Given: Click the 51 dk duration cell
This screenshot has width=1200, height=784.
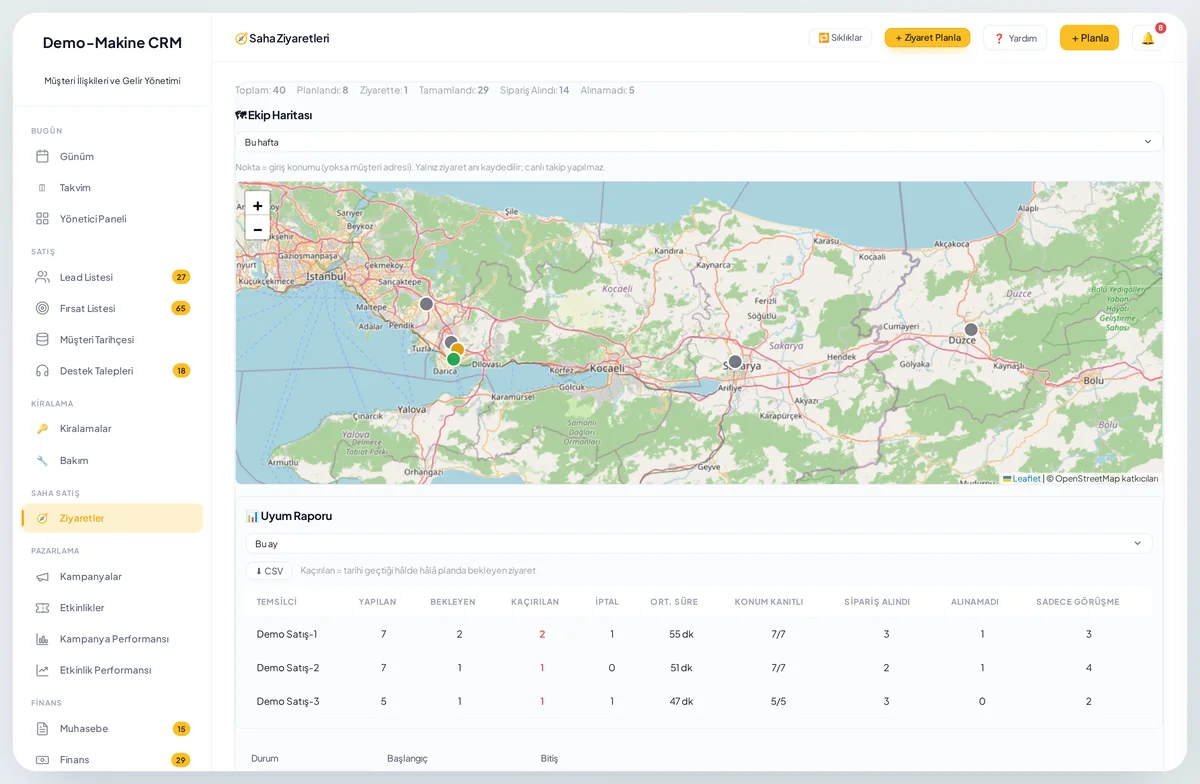Looking at the screenshot, I should coord(681,668).
